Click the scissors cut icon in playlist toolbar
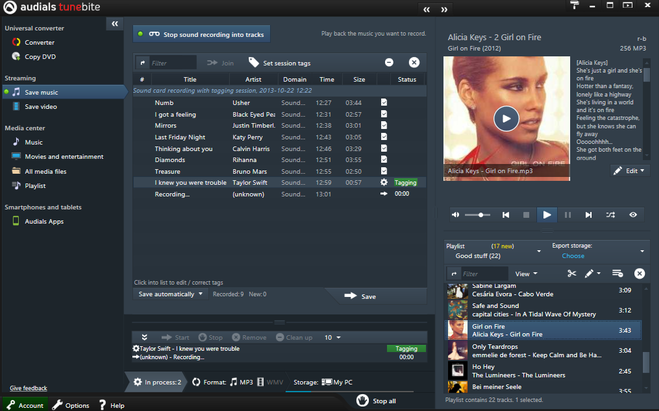The image size is (659, 411). [x=571, y=273]
